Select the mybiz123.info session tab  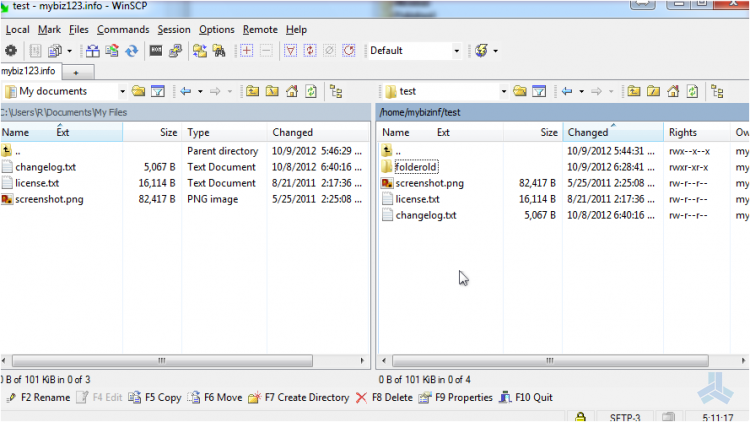coord(30,71)
